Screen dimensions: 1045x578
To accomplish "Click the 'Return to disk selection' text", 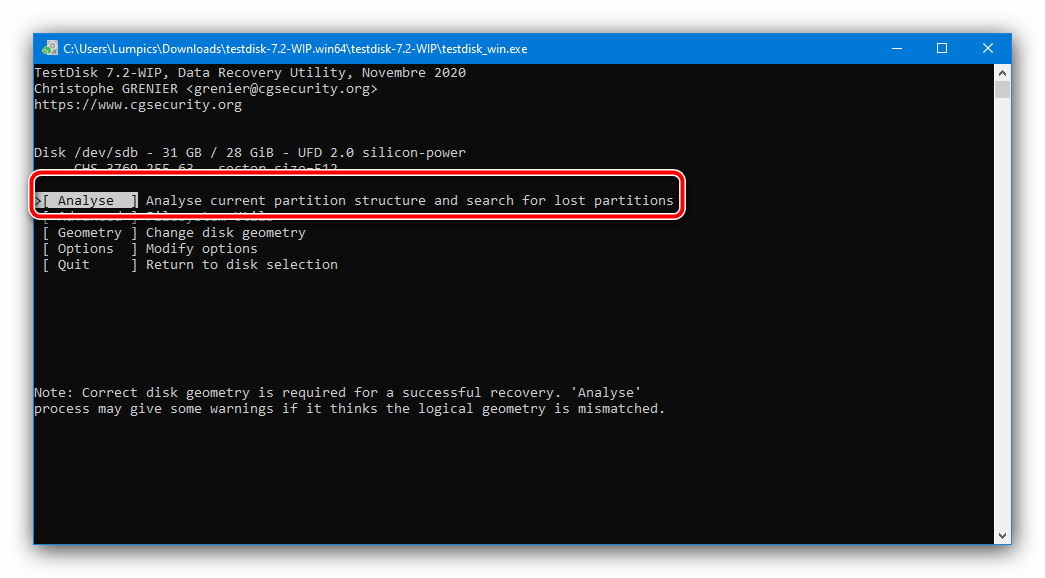I will 242,265.
